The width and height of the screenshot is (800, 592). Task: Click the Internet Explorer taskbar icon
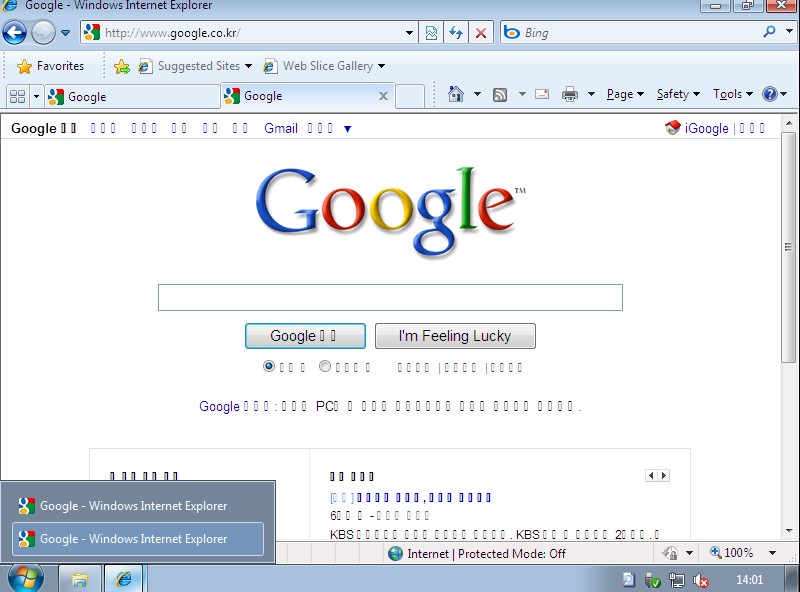[124, 579]
